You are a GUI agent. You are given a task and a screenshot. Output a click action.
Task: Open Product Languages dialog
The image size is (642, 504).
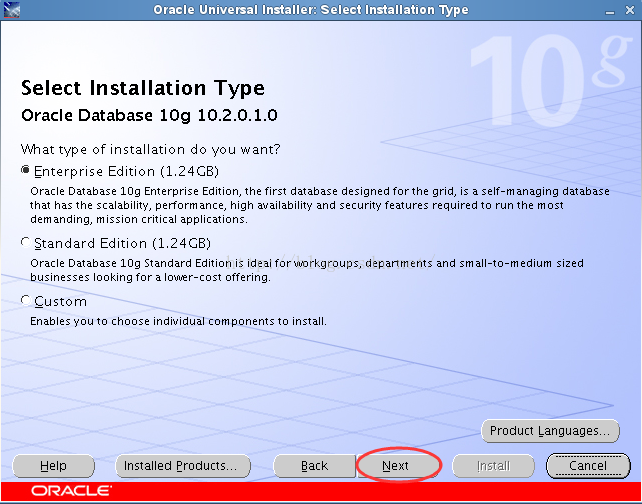coord(550,431)
